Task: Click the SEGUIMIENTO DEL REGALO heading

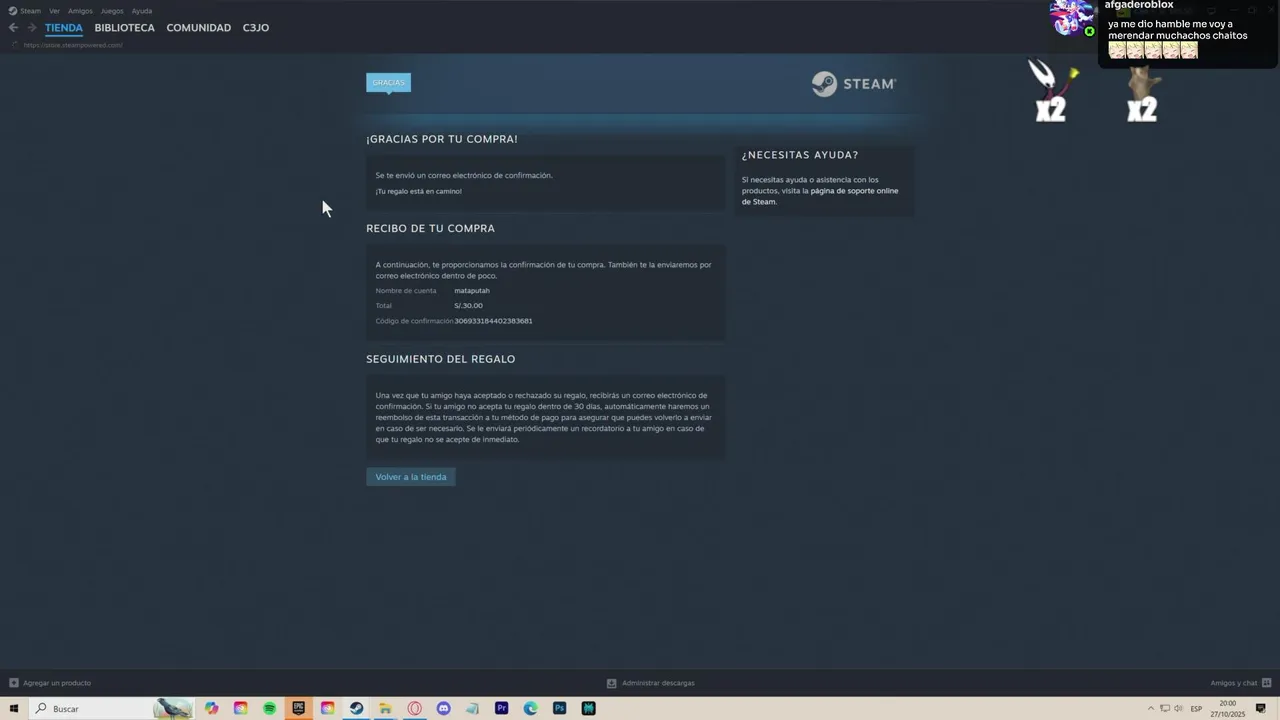Action: [x=441, y=359]
